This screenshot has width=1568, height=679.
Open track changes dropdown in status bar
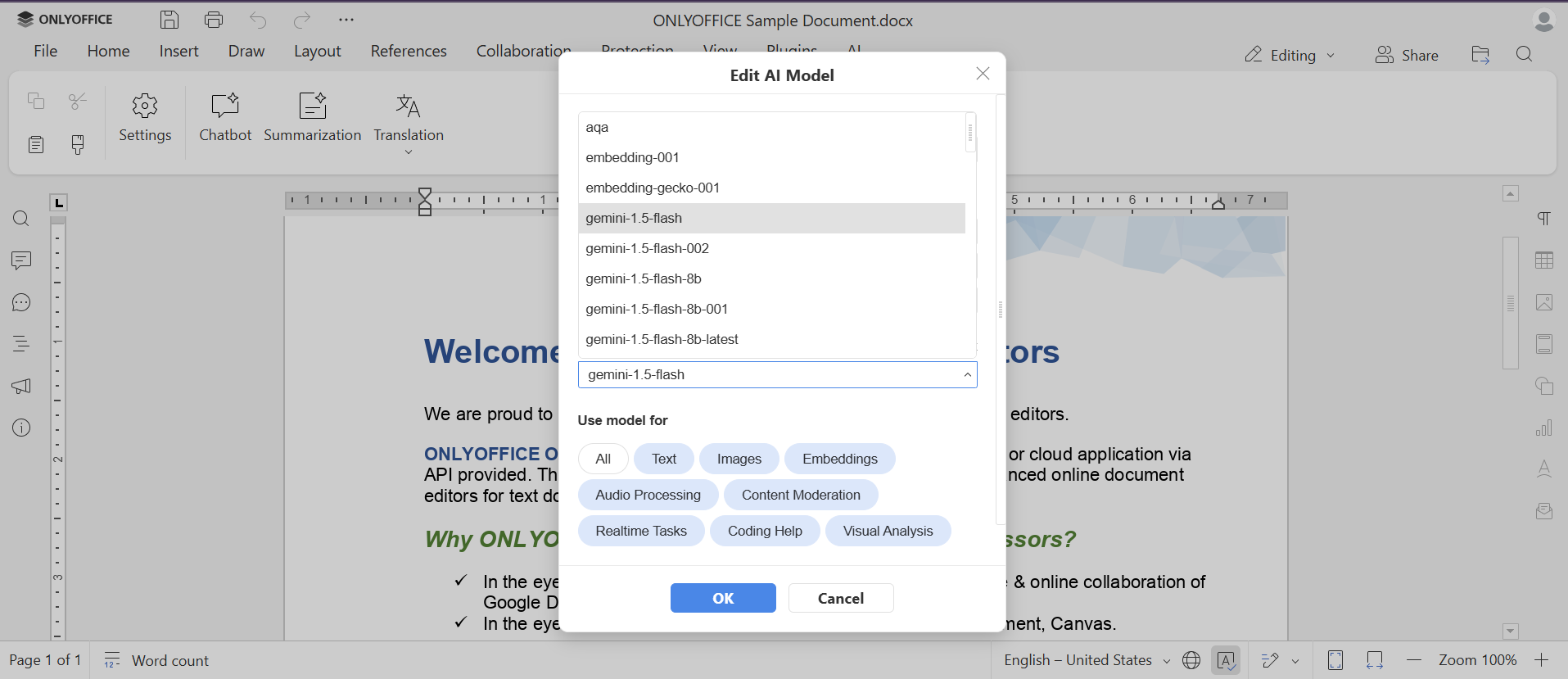tap(1295, 660)
